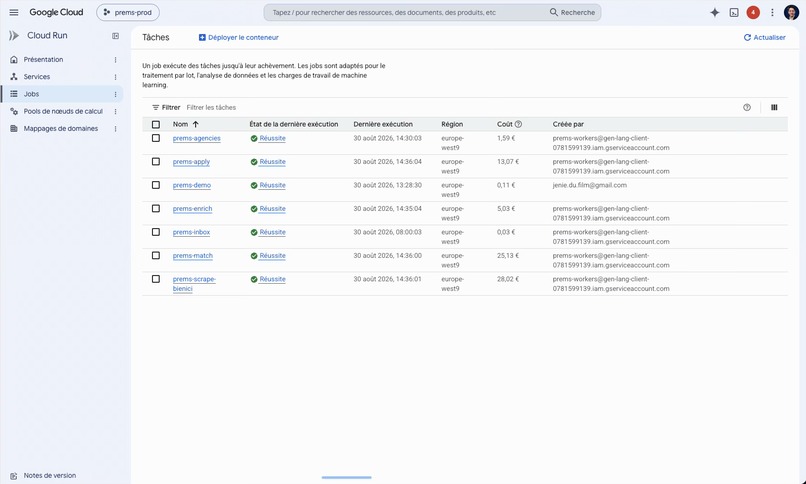
Task: Open the prems-prod project selector
Action: coord(128,12)
